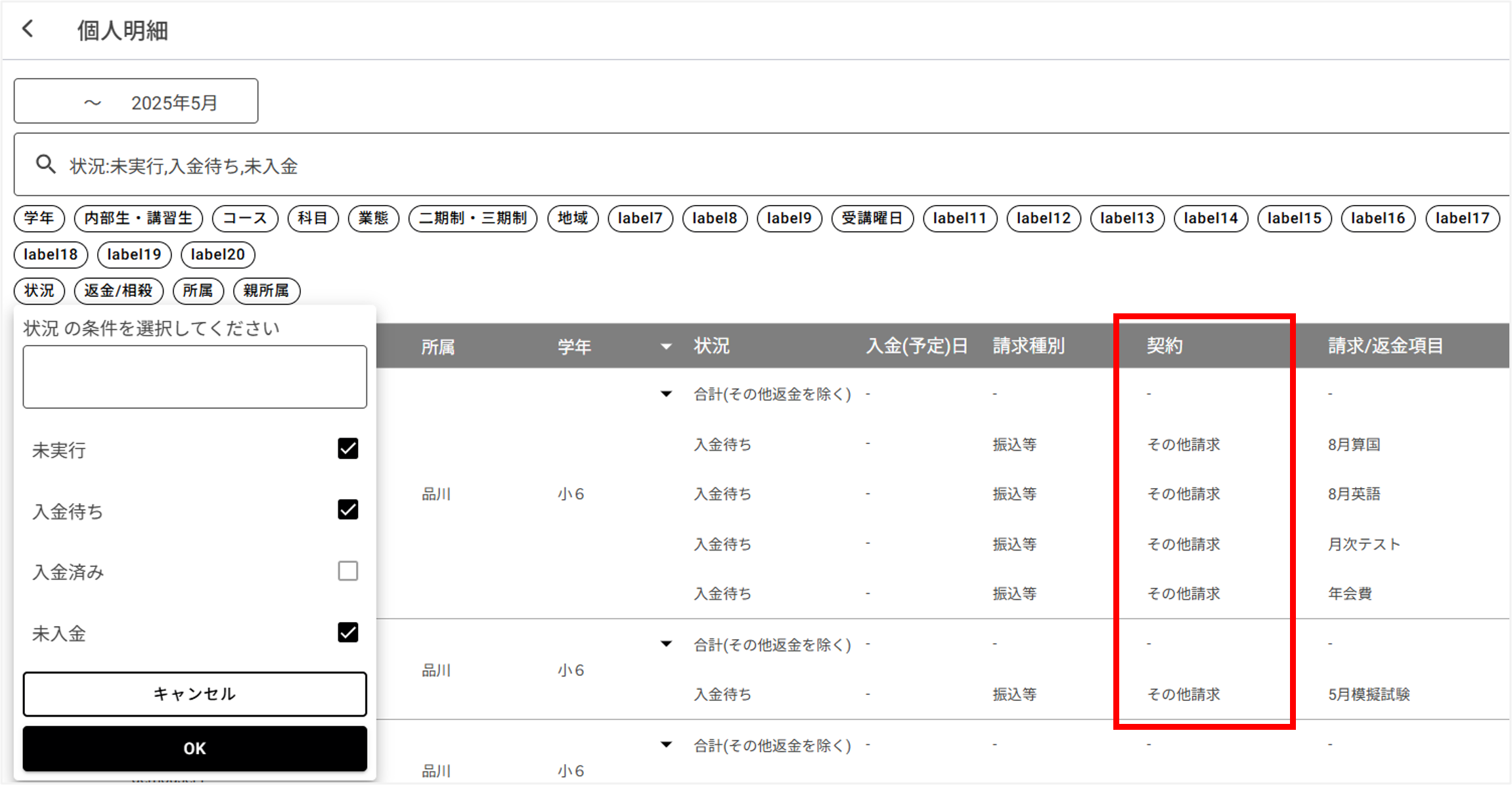Collapse the third 合計 row group
Viewport: 1512px width, 785px height.
click(x=665, y=745)
